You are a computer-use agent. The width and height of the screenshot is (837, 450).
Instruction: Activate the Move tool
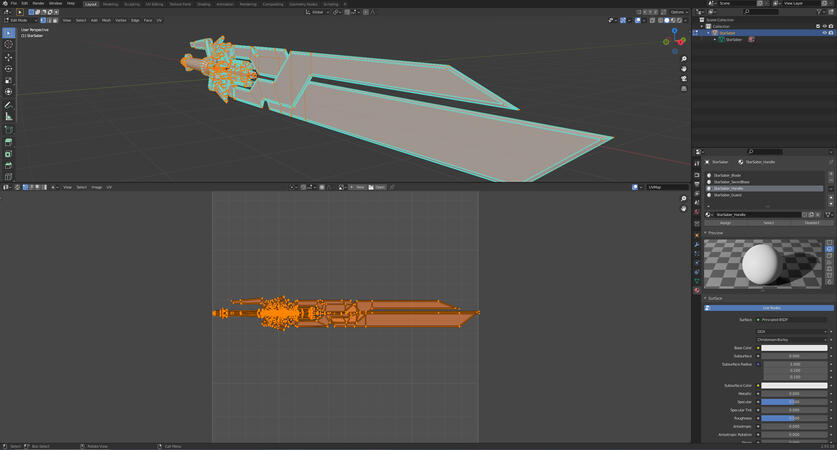tap(9, 57)
